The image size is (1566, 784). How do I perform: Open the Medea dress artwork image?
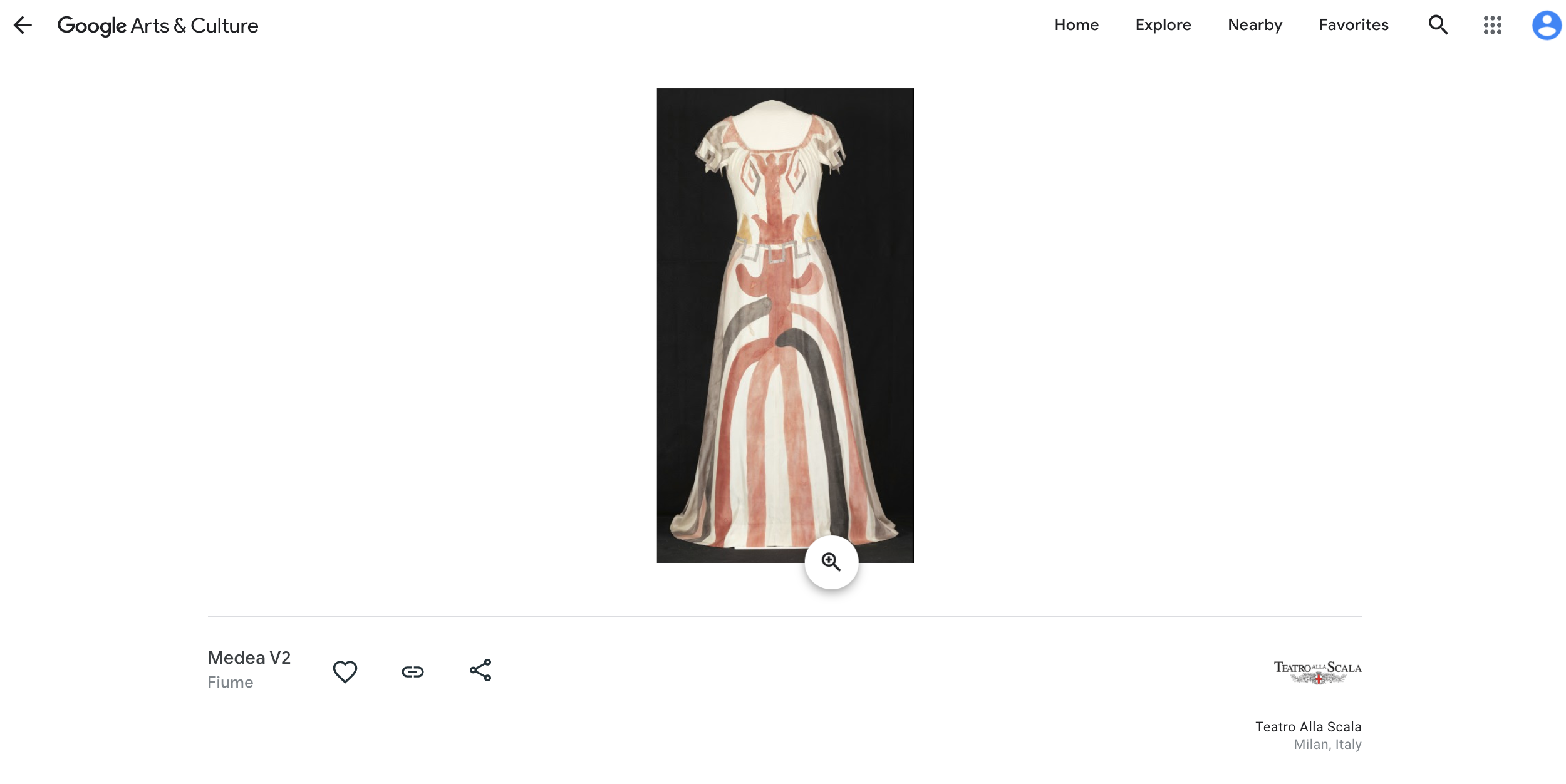coord(785,325)
